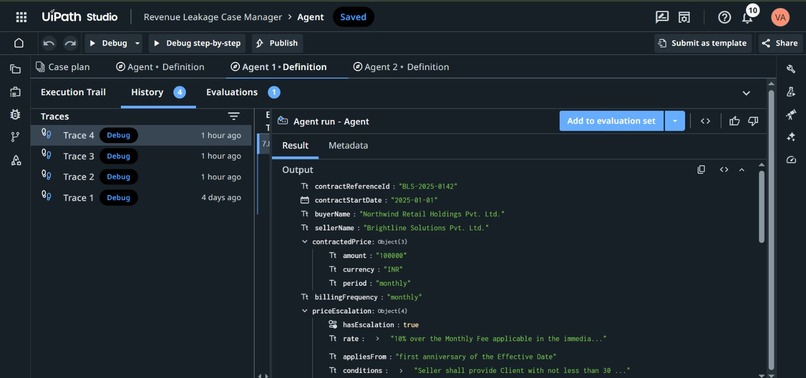Open the Debug dropdown arrow

click(137, 43)
